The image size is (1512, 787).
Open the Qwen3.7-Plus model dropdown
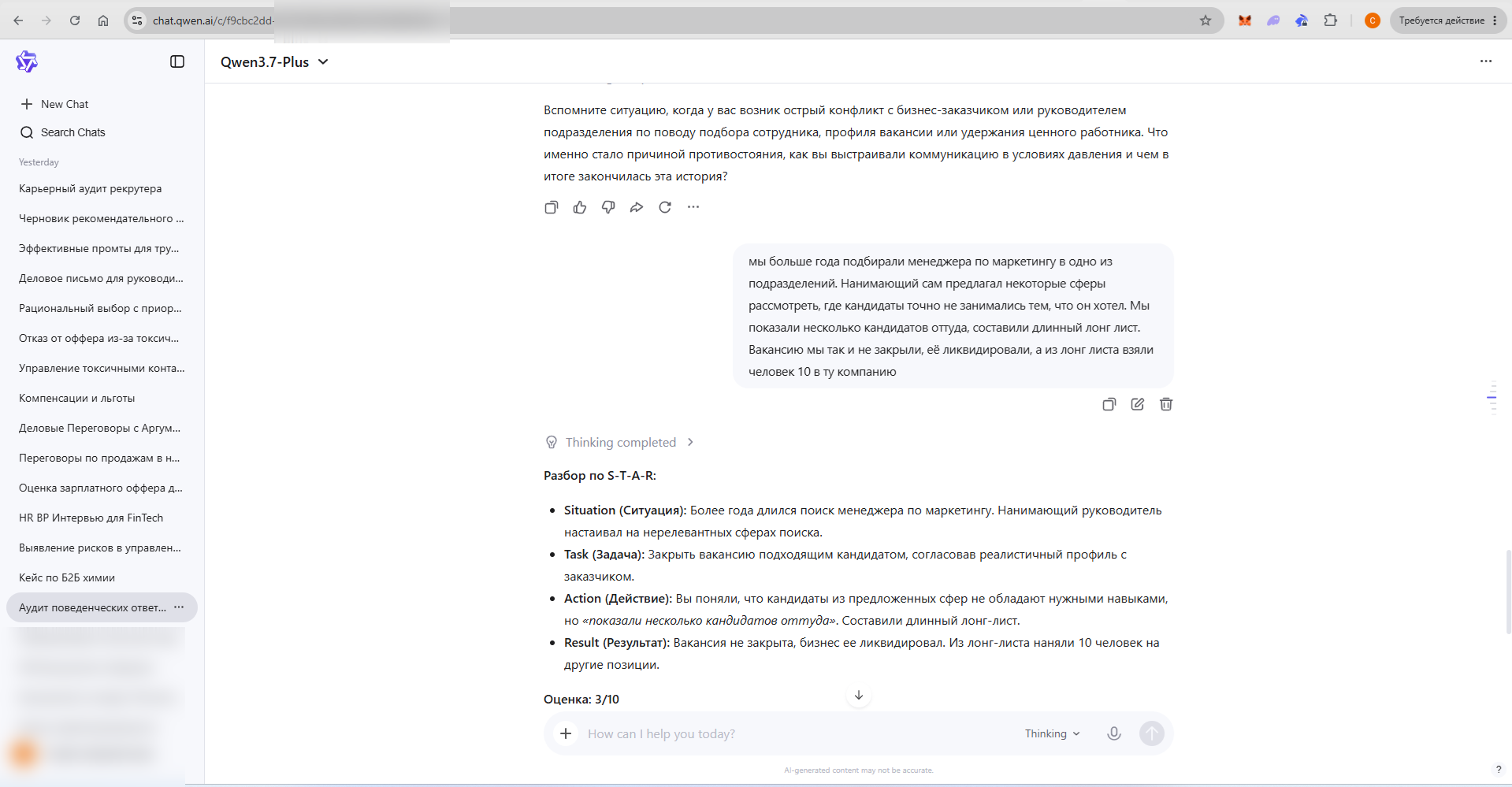tap(274, 62)
